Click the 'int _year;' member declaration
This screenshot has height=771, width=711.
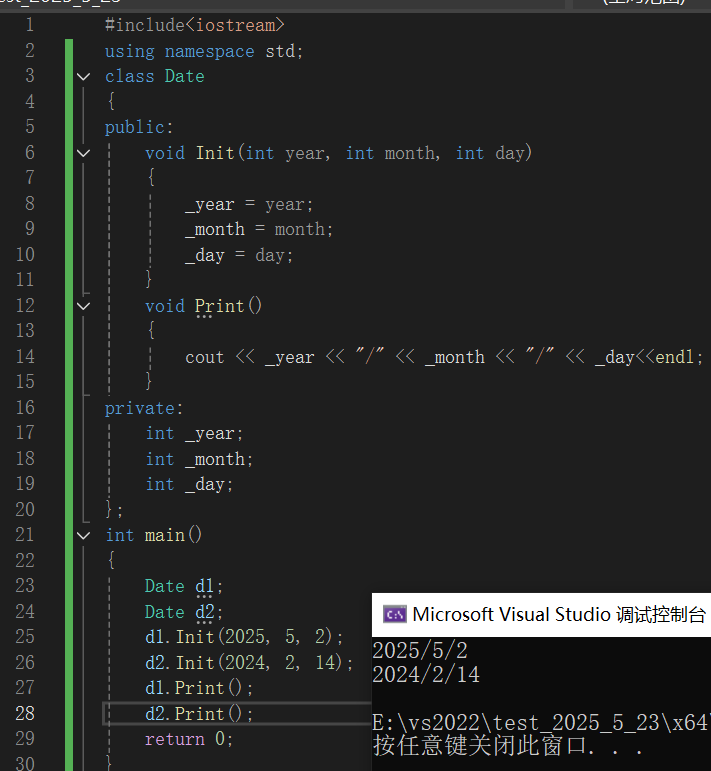(194, 433)
